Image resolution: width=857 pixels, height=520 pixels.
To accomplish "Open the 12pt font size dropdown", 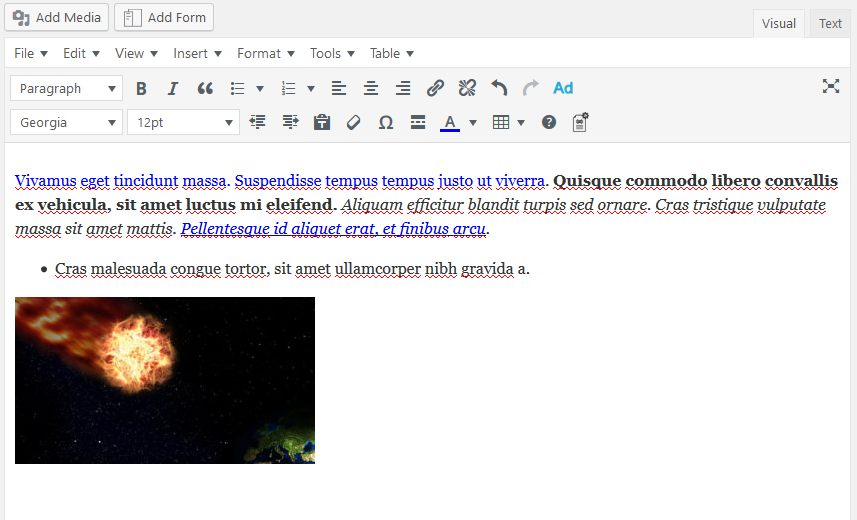I will click(x=183, y=122).
